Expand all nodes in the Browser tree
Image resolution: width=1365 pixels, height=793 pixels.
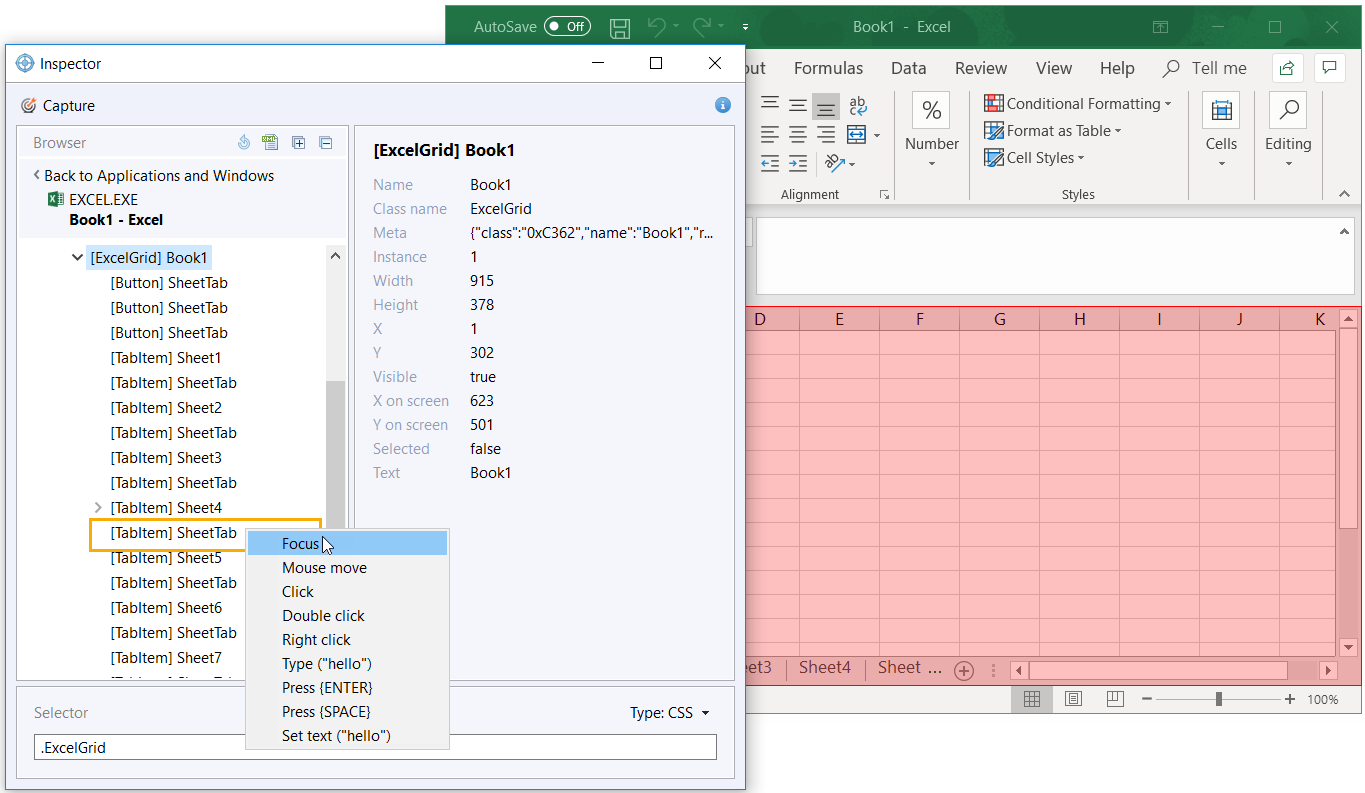(x=298, y=142)
